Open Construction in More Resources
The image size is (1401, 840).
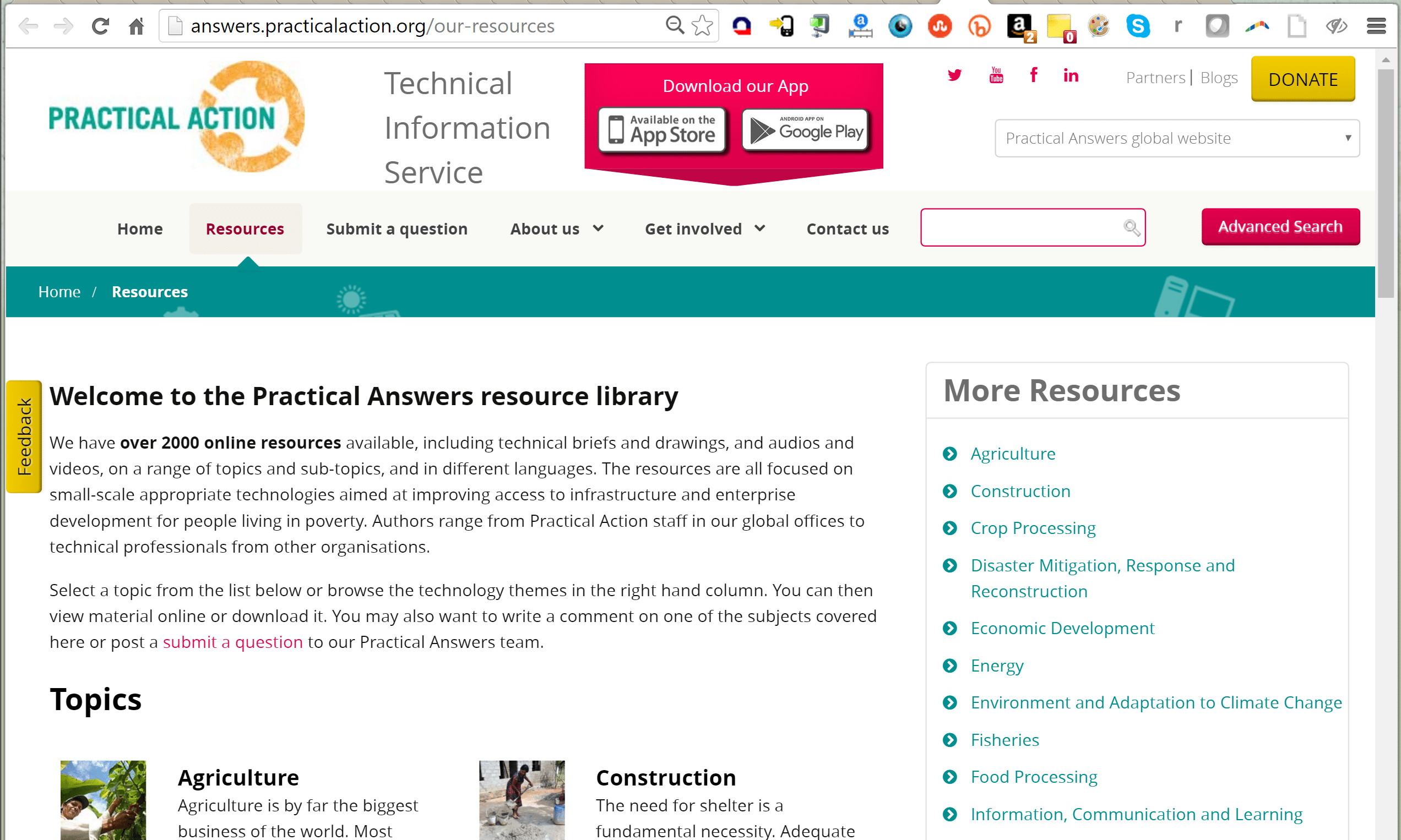tap(1020, 491)
